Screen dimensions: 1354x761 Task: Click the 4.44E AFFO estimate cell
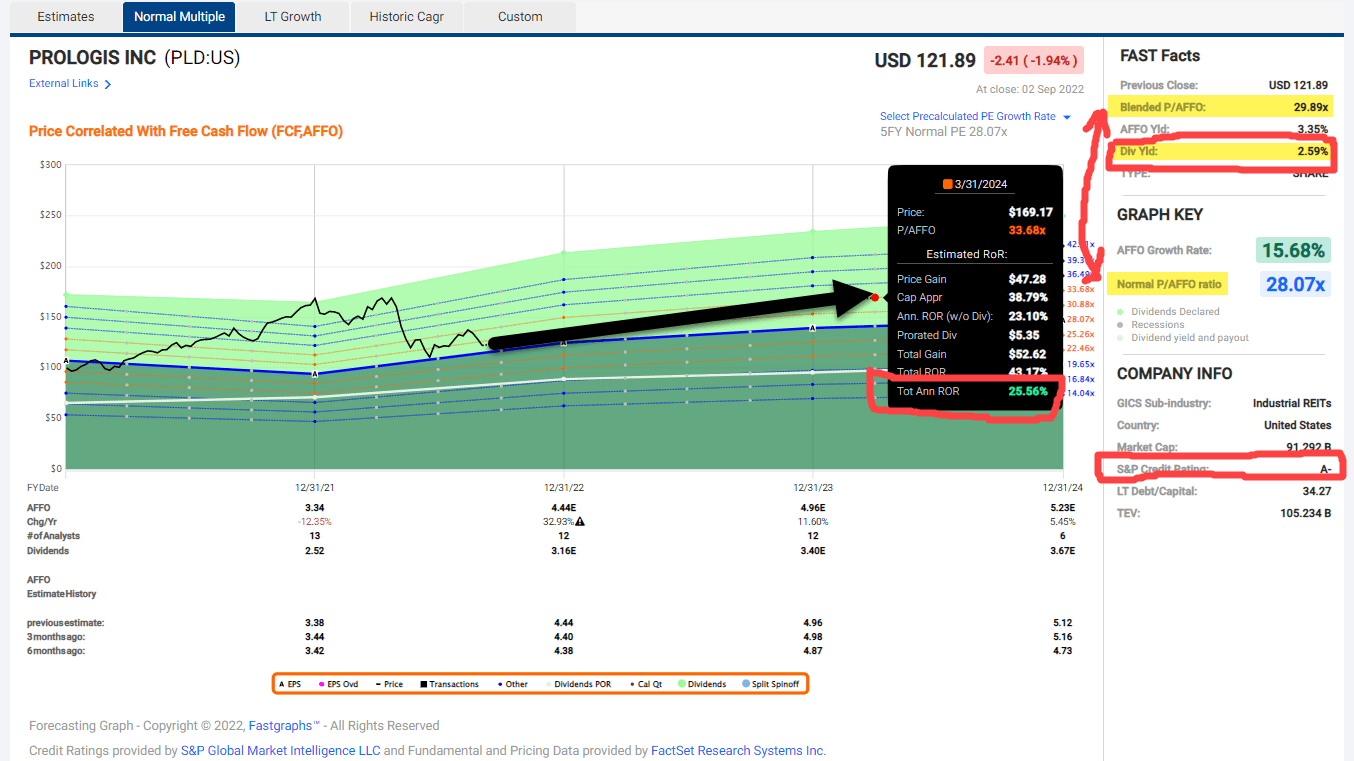click(564, 508)
